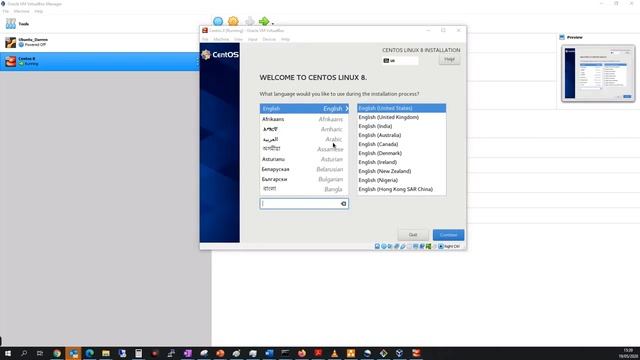The height and width of the screenshot is (360, 640).
Task: Open File menu in the Centos 8 VM window
Action: 205,39
